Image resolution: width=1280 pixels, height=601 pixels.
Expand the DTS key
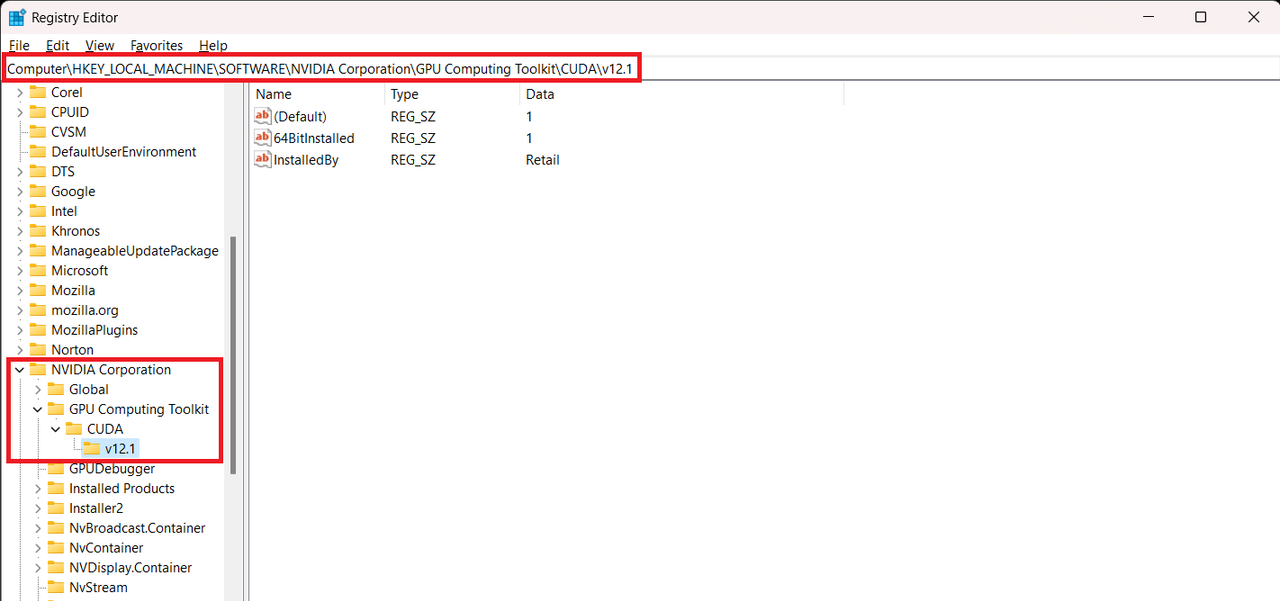coord(20,171)
